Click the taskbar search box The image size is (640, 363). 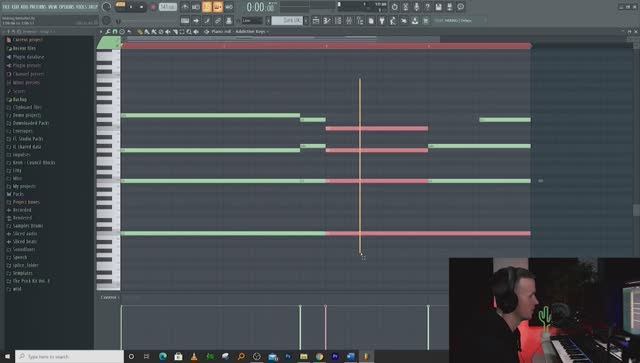coord(69,356)
